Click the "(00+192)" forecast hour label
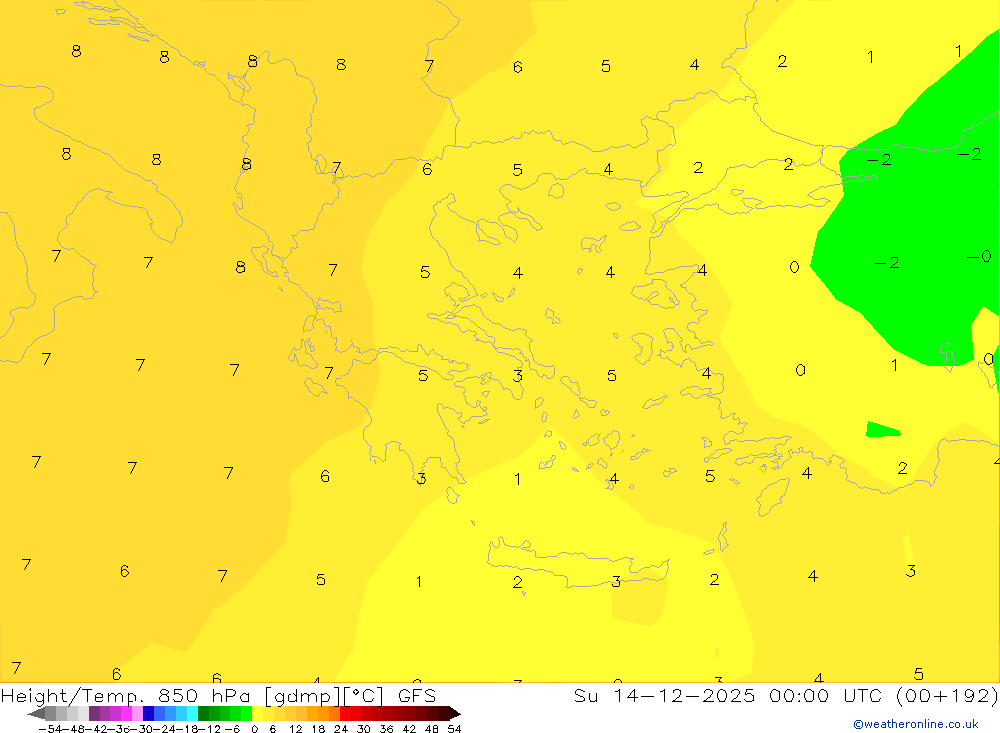This screenshot has width=1000, height=733. [x=947, y=695]
